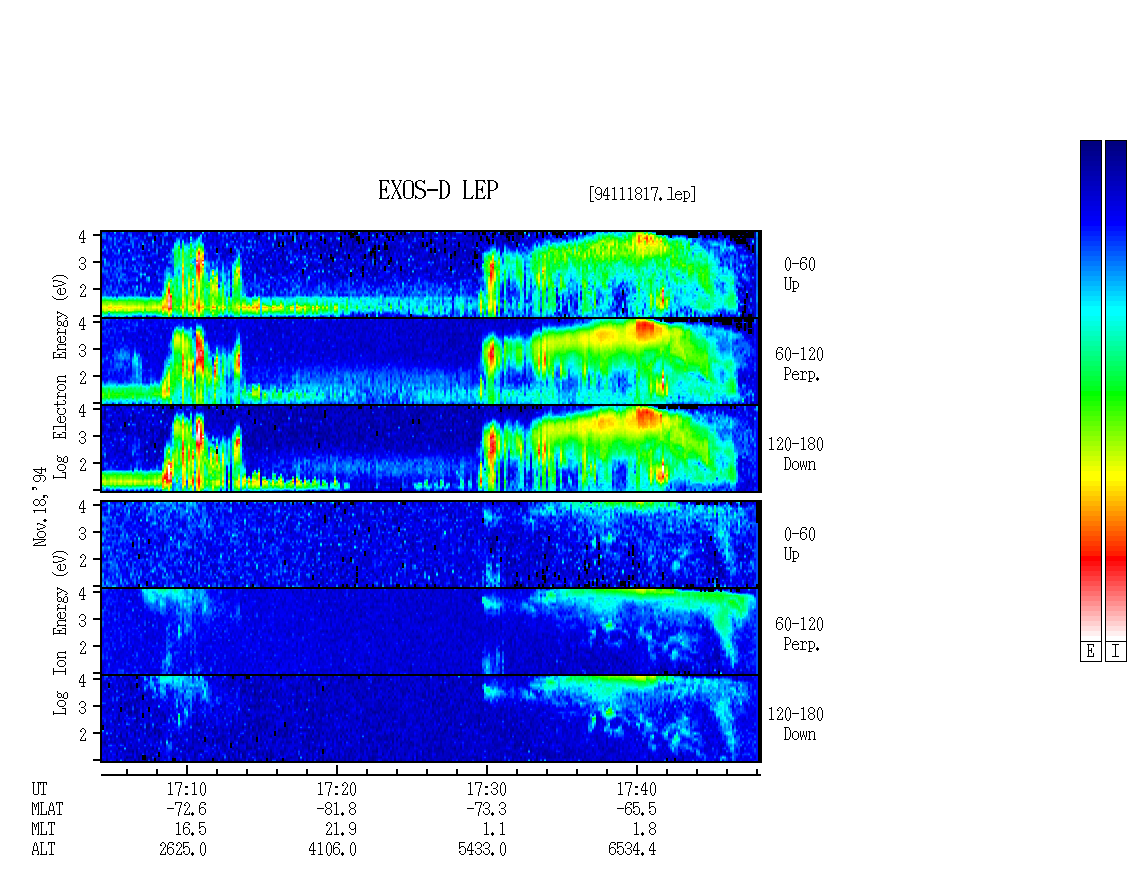Select the boxed E label under color bar

[x=1090, y=652]
